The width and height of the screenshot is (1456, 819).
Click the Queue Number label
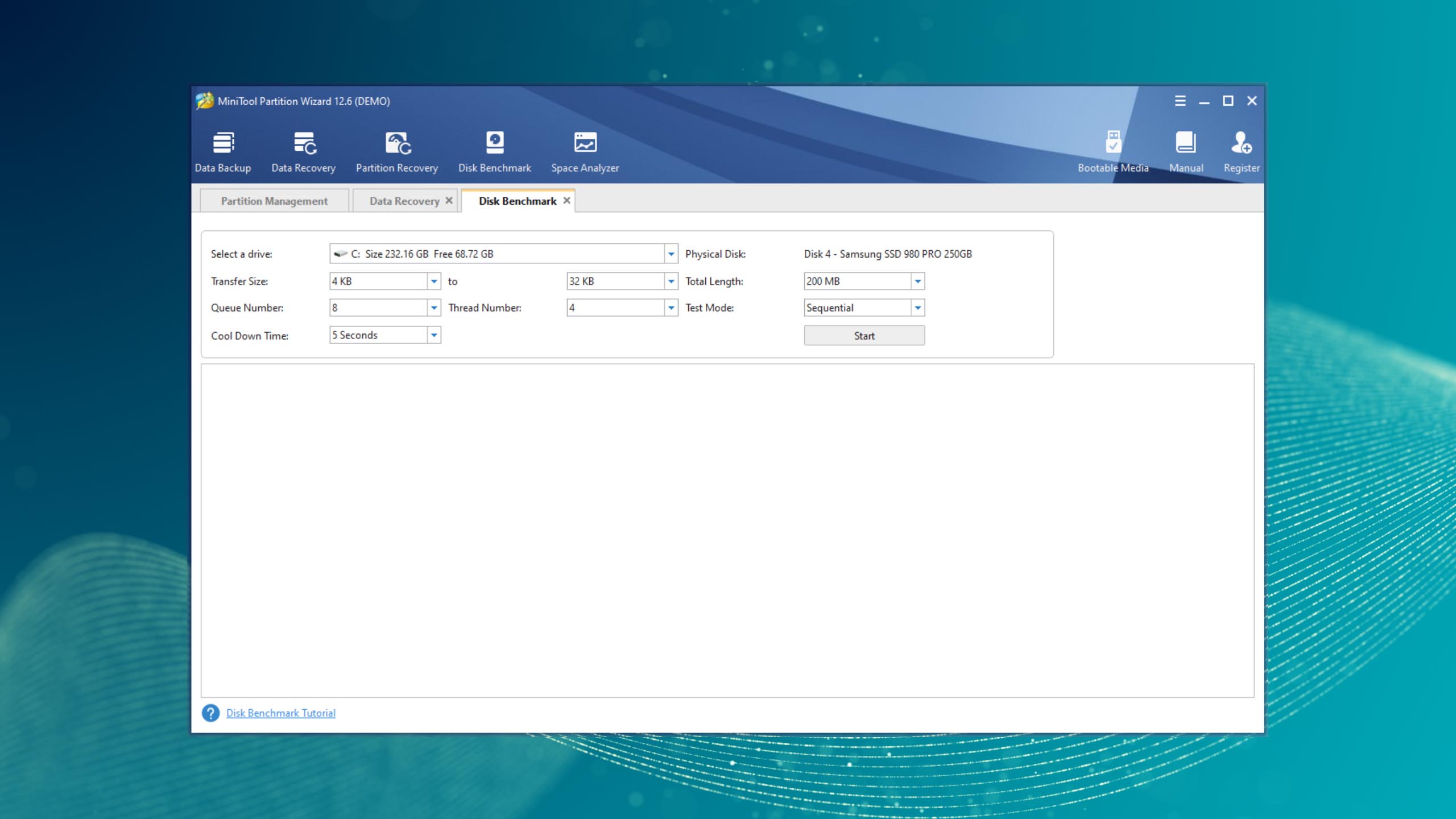click(247, 308)
